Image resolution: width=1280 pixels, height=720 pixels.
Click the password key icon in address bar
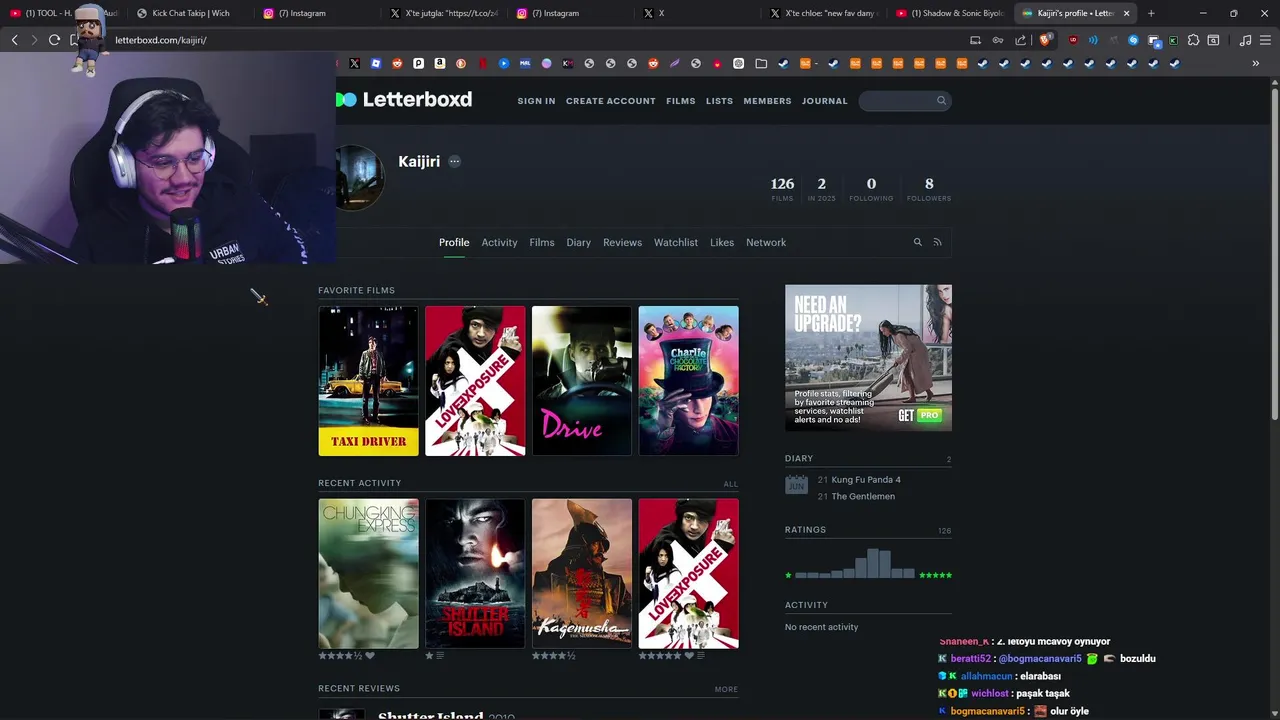[x=997, y=40]
